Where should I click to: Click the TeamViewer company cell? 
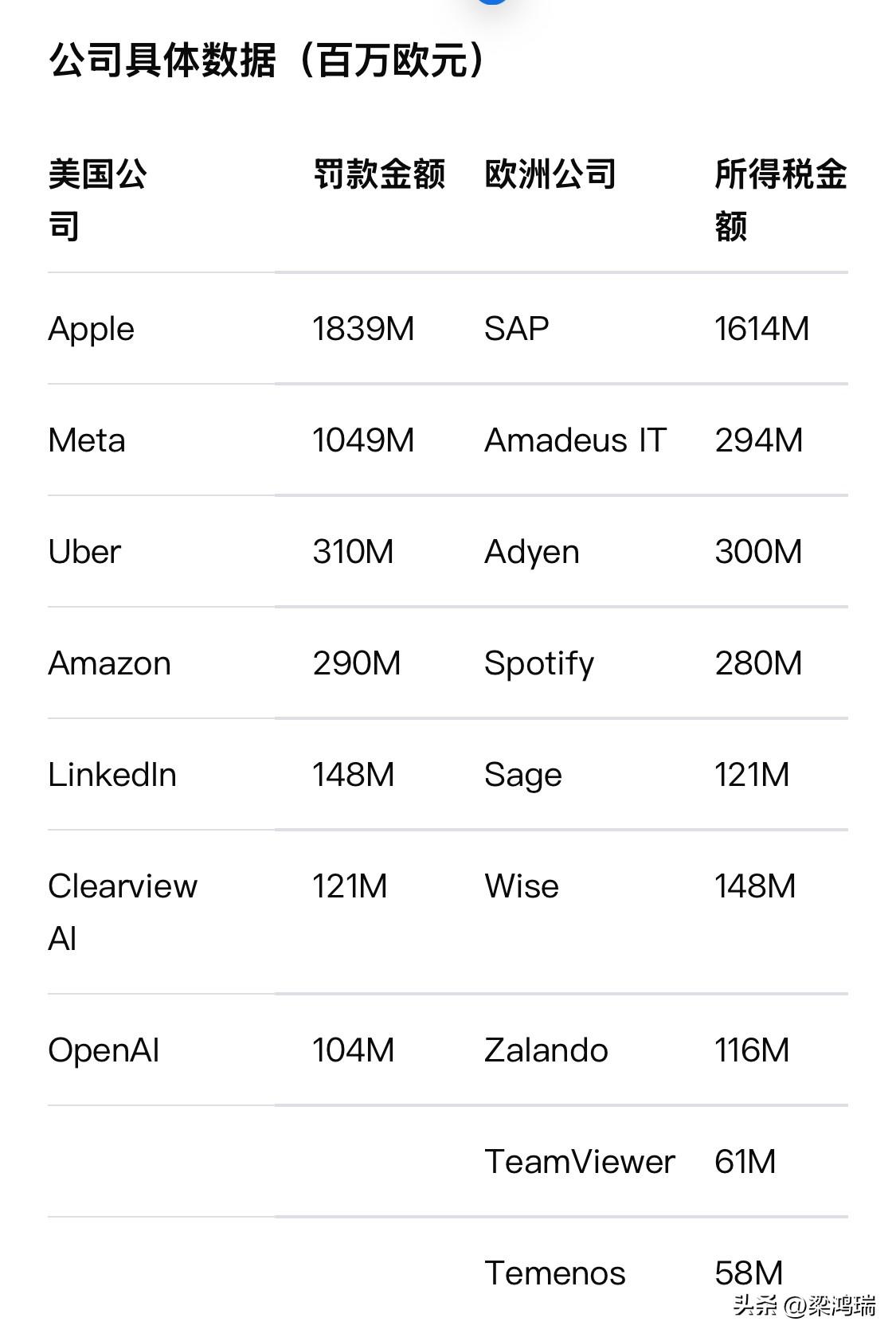[x=580, y=1162]
